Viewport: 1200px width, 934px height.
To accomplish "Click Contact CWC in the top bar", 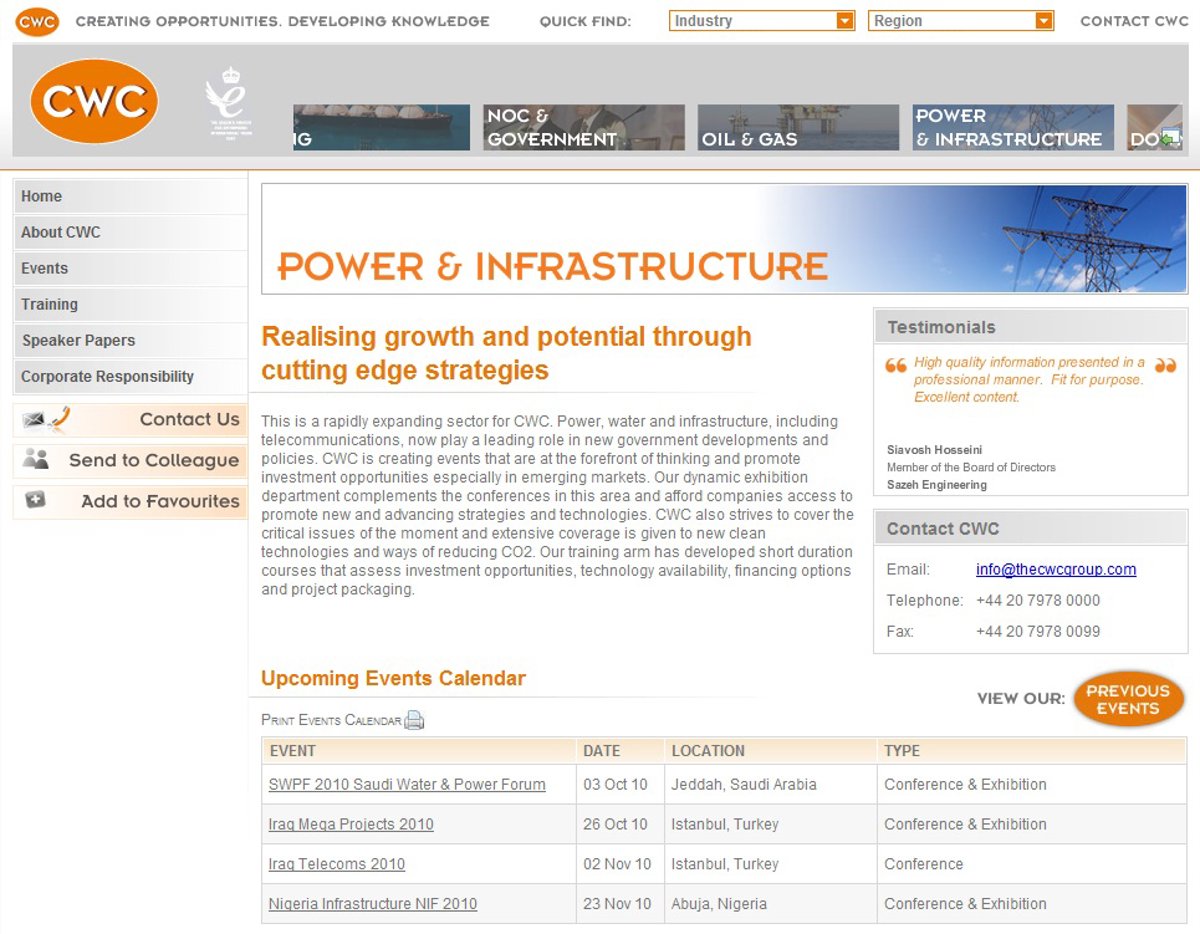I will [1134, 21].
